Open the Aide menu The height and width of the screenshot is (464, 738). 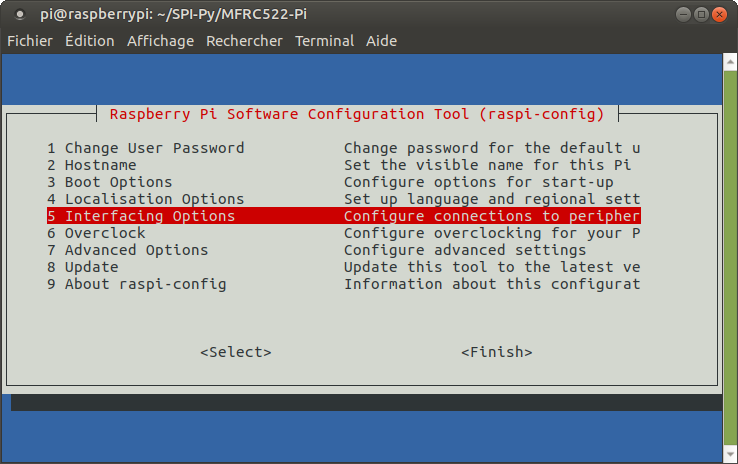381,41
